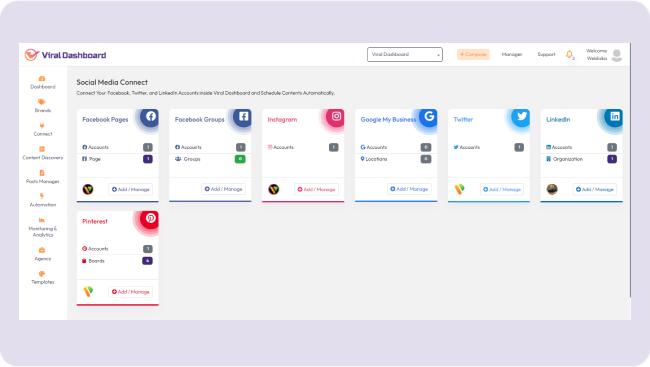
Task: Open Content Discovery in the sidebar
Action: pyautogui.click(x=42, y=153)
